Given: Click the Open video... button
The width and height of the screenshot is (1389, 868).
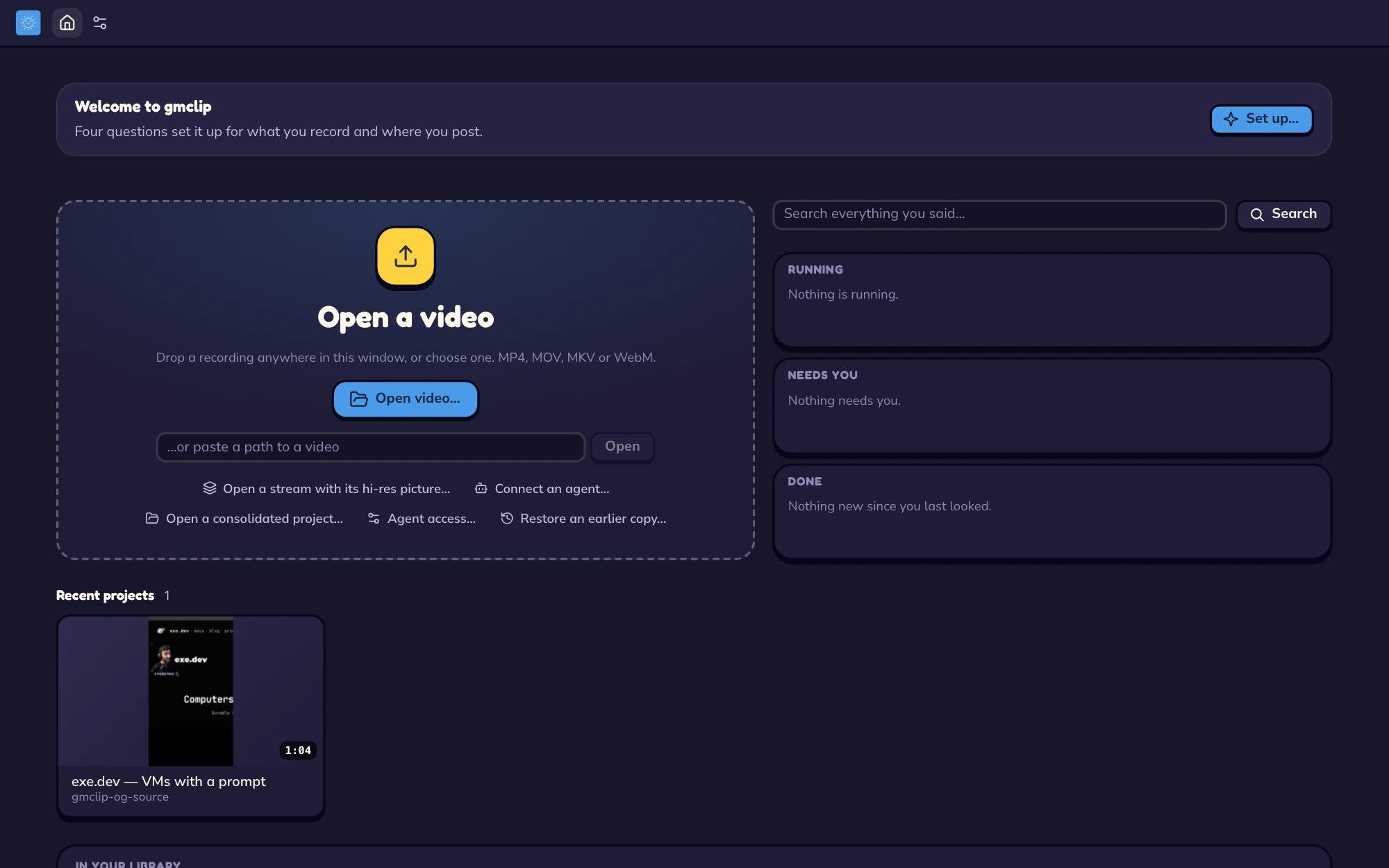Looking at the screenshot, I should click(406, 399).
